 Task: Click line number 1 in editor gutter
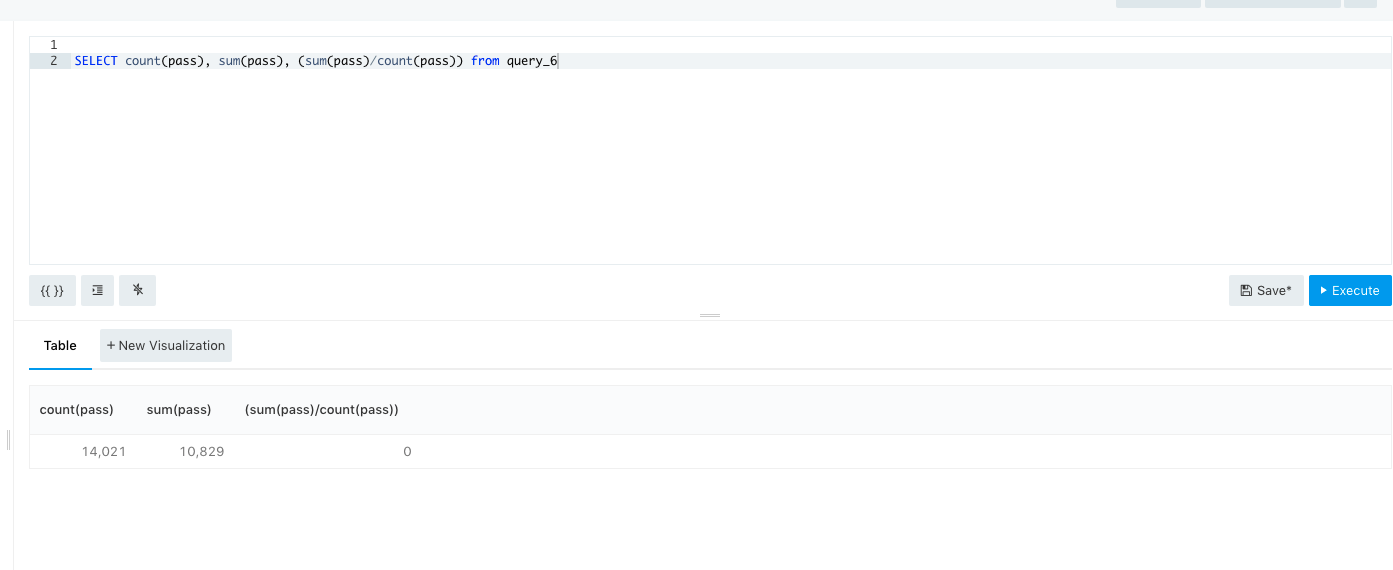[53, 45]
